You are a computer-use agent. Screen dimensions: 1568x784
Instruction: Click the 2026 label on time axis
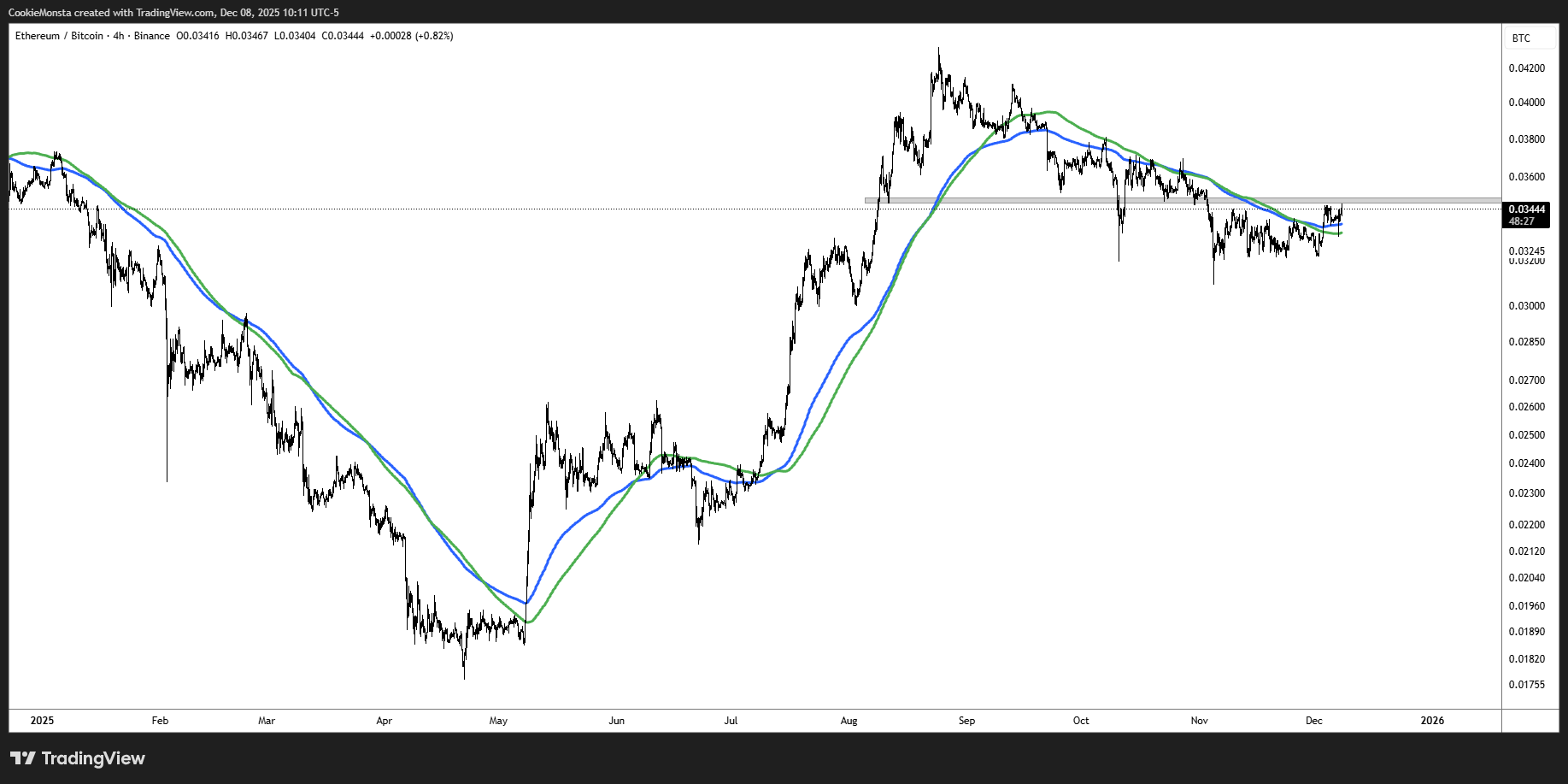[1432, 721]
